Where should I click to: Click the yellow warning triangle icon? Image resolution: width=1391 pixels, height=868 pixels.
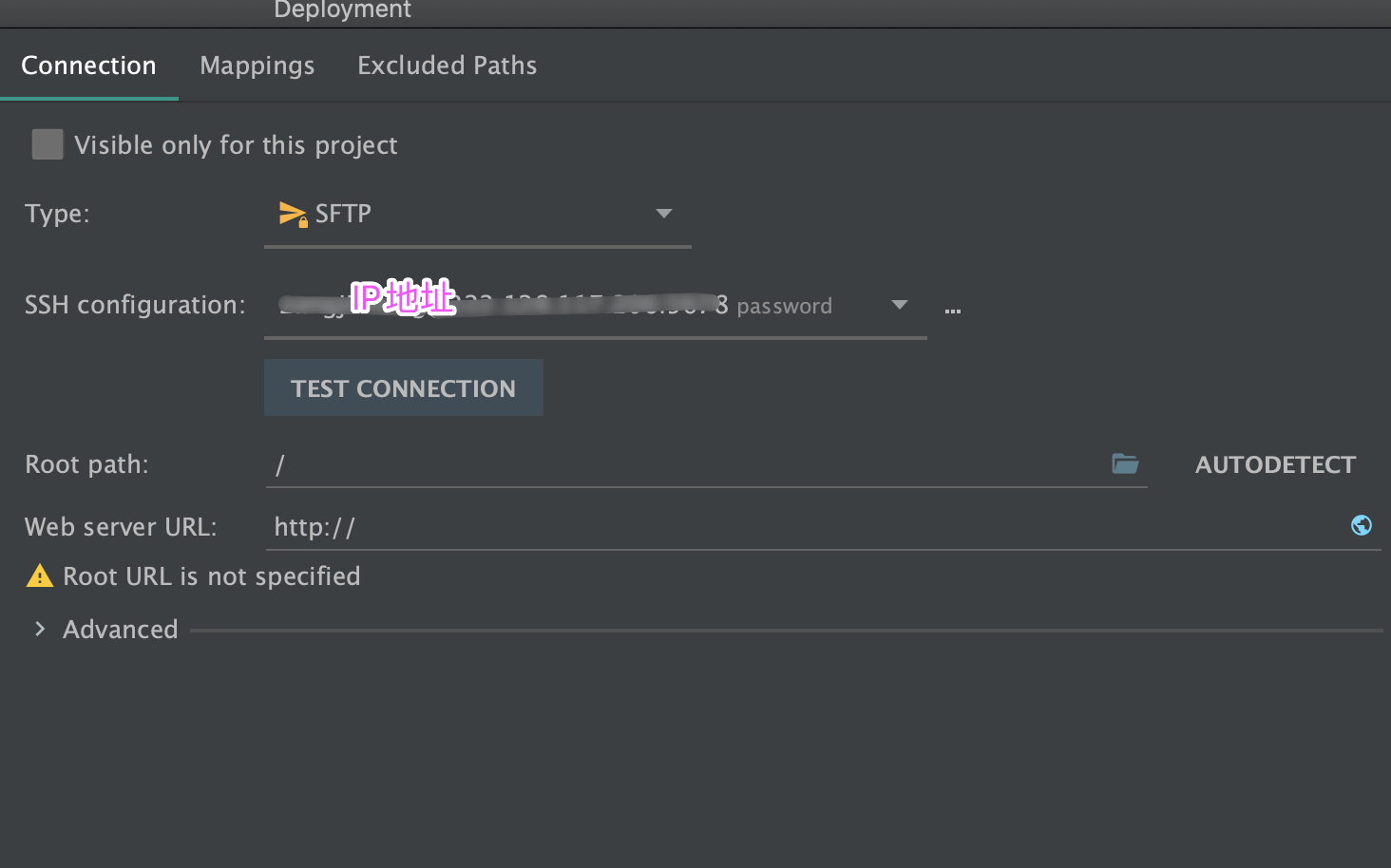pos(40,576)
